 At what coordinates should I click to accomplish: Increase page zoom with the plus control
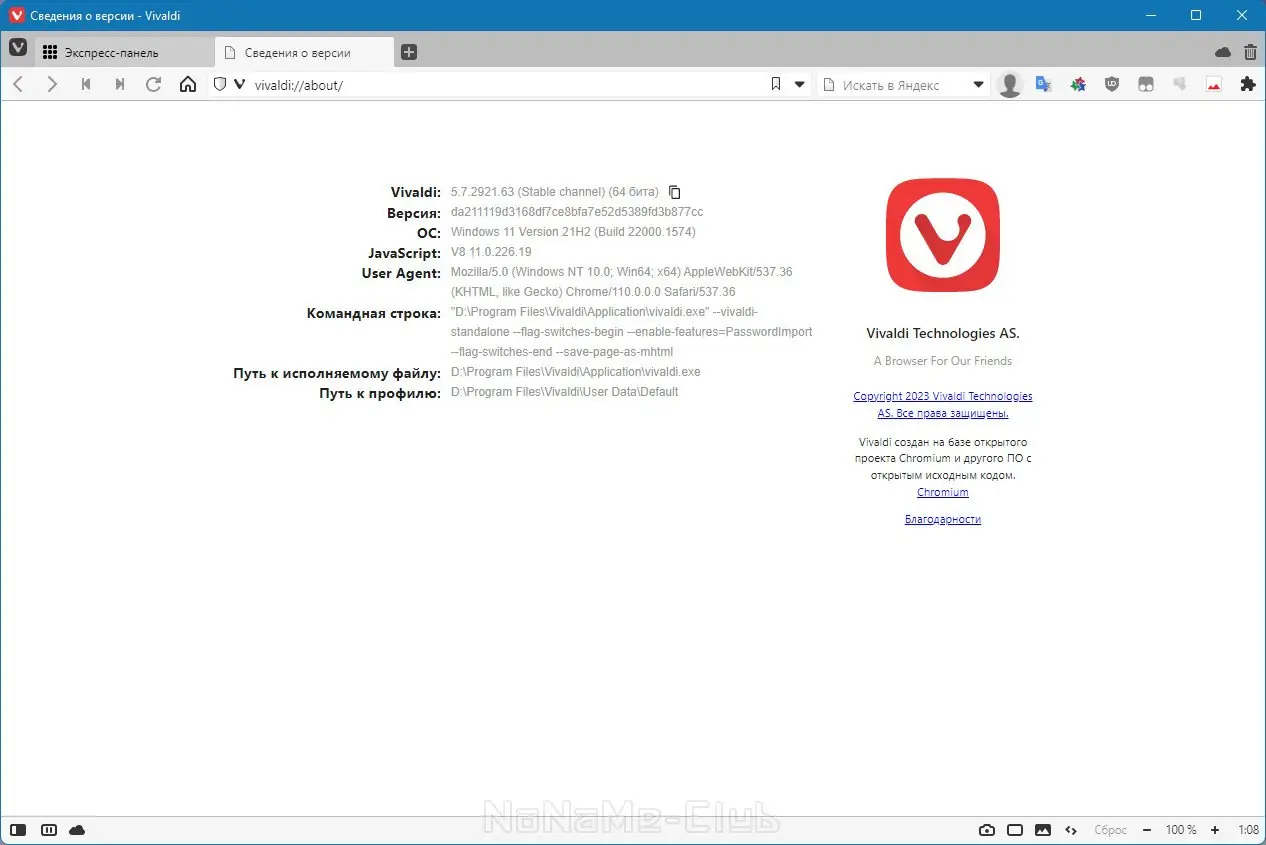1214,829
